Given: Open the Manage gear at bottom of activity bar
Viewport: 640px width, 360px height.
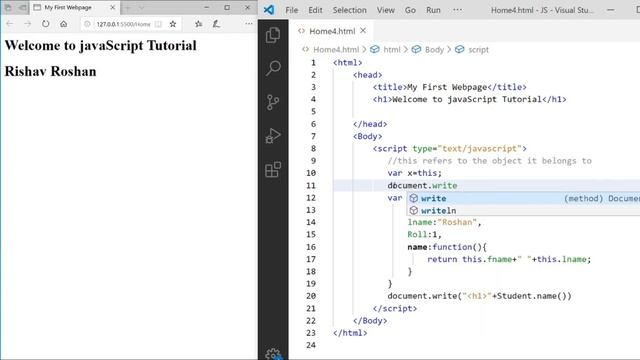Looking at the screenshot, I should click(x=273, y=354).
